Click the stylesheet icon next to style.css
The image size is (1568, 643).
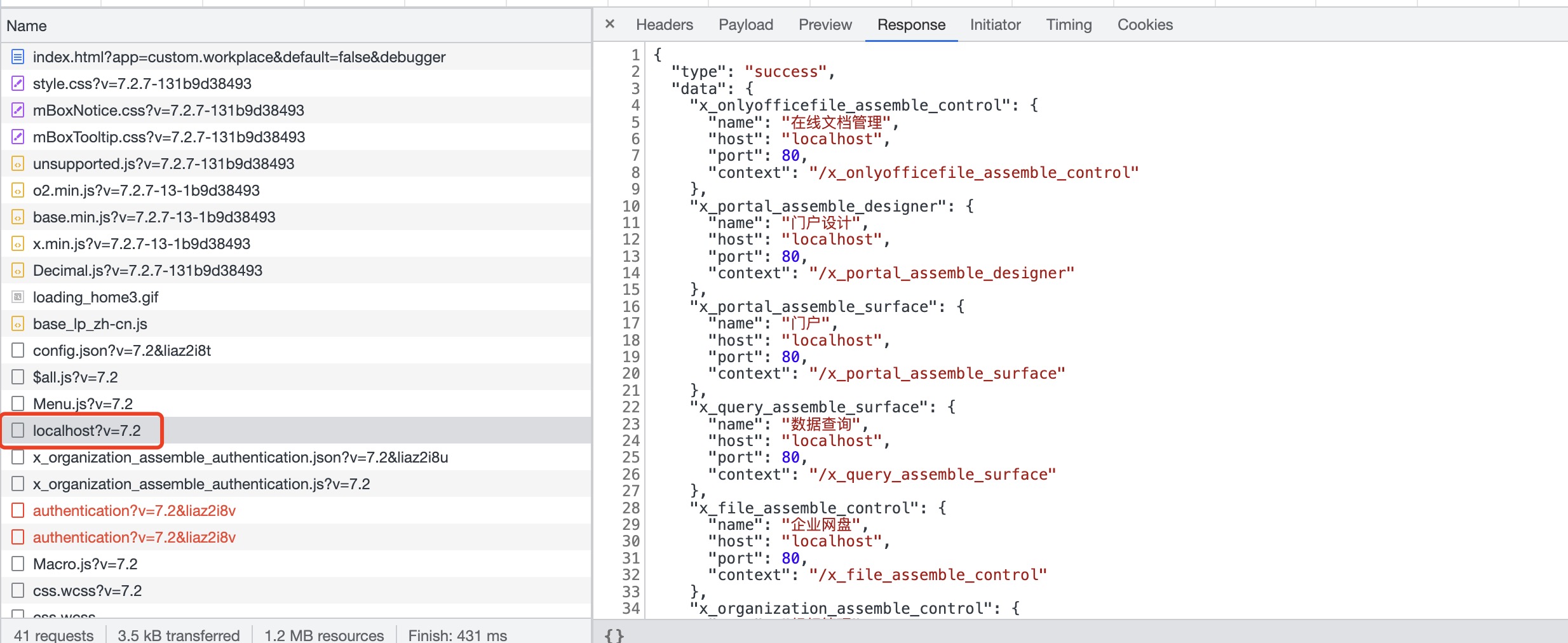[x=18, y=84]
